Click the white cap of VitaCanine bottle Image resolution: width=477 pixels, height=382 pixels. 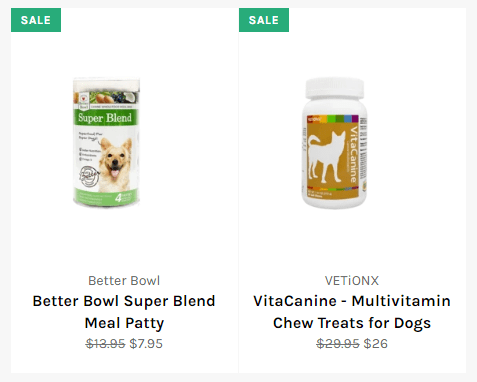[335, 88]
